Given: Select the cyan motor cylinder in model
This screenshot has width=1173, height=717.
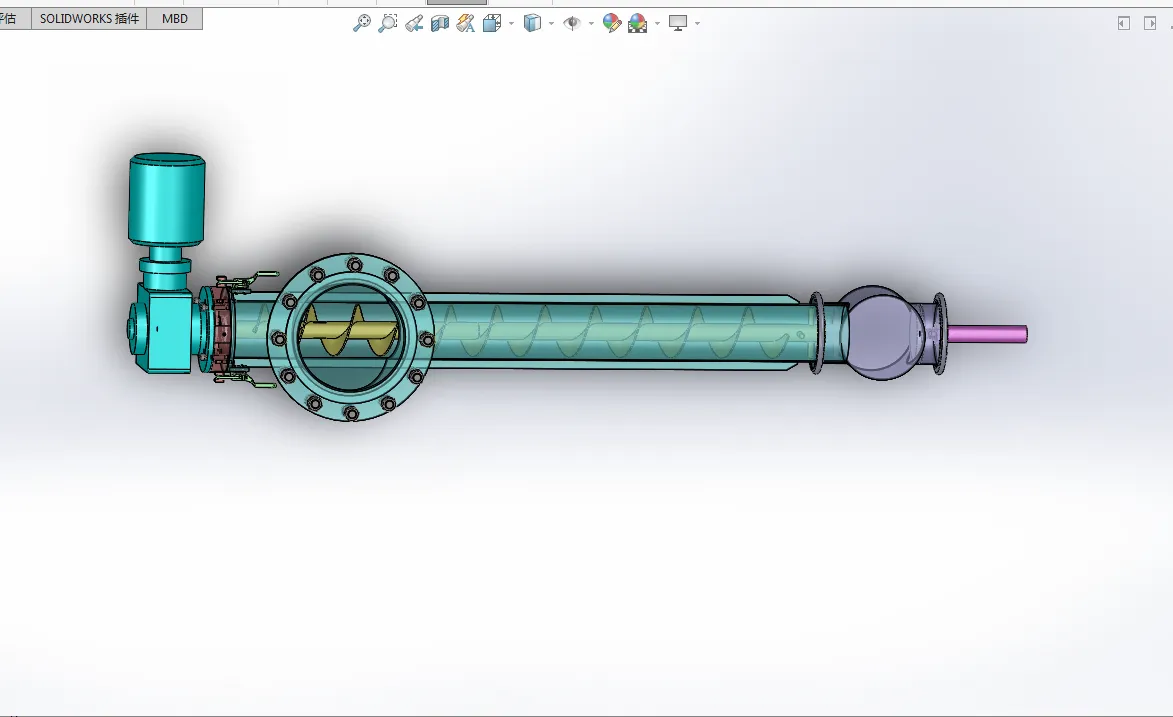Looking at the screenshot, I should tap(167, 199).
